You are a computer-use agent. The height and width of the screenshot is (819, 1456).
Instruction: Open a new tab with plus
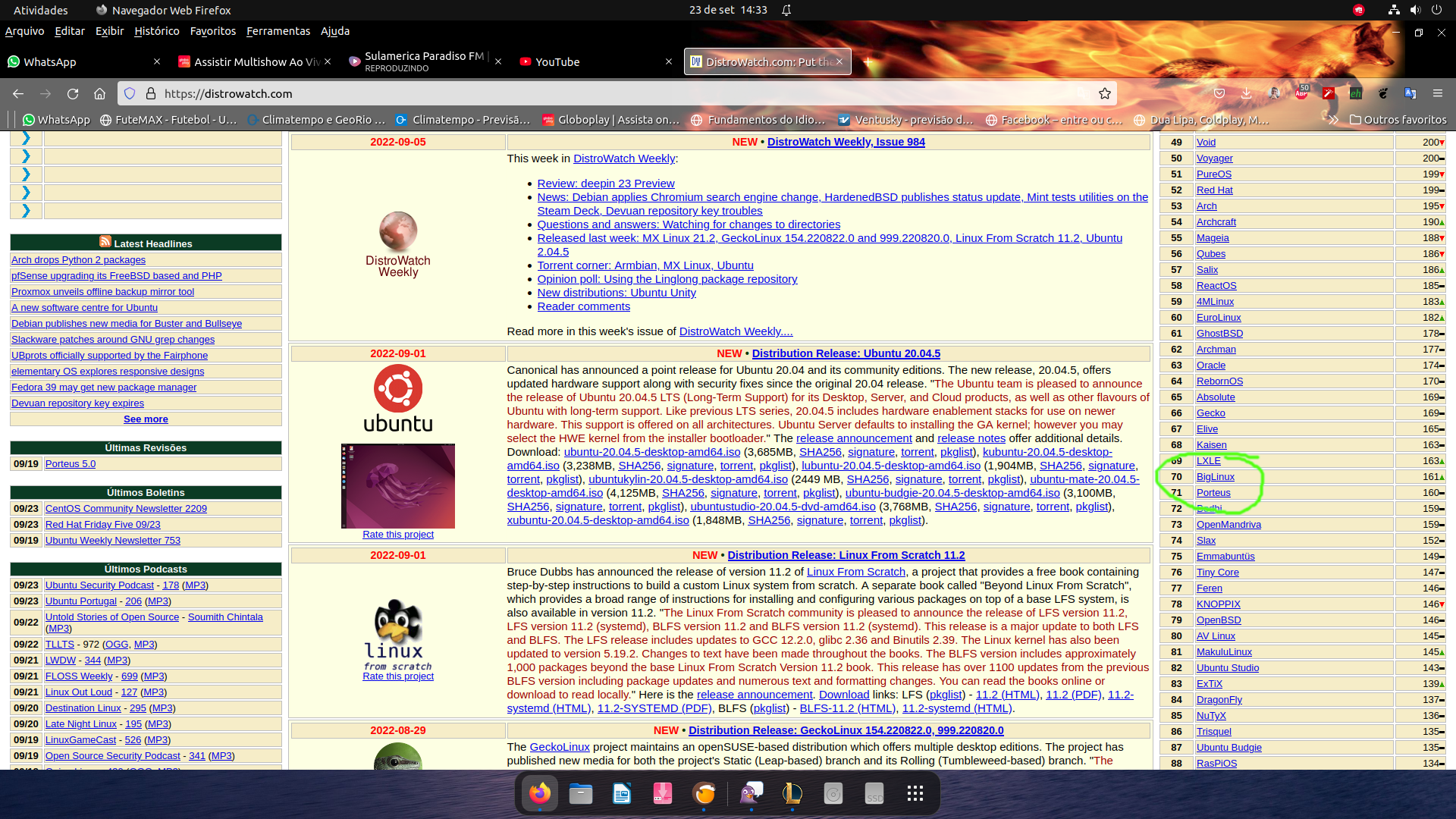(x=868, y=61)
